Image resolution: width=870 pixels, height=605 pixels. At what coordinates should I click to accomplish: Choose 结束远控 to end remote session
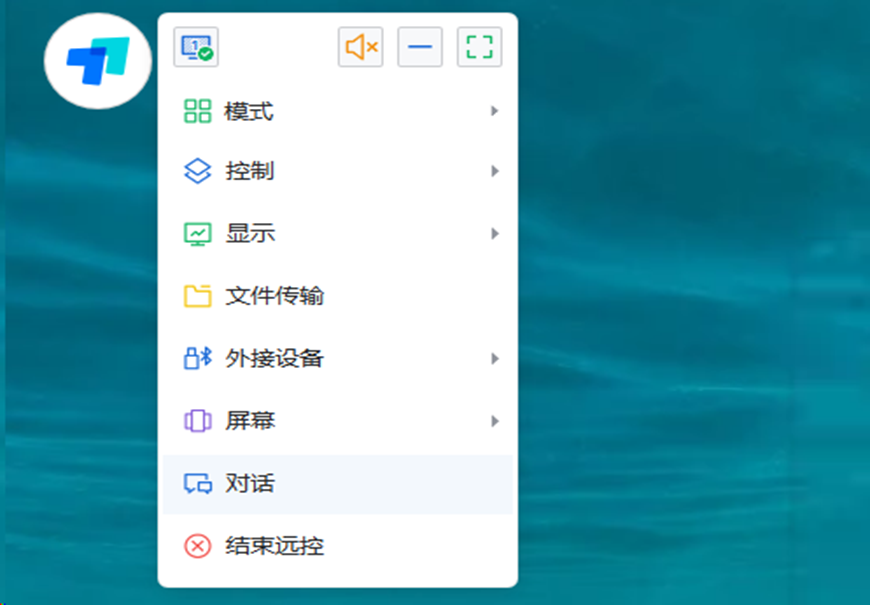pos(338,546)
